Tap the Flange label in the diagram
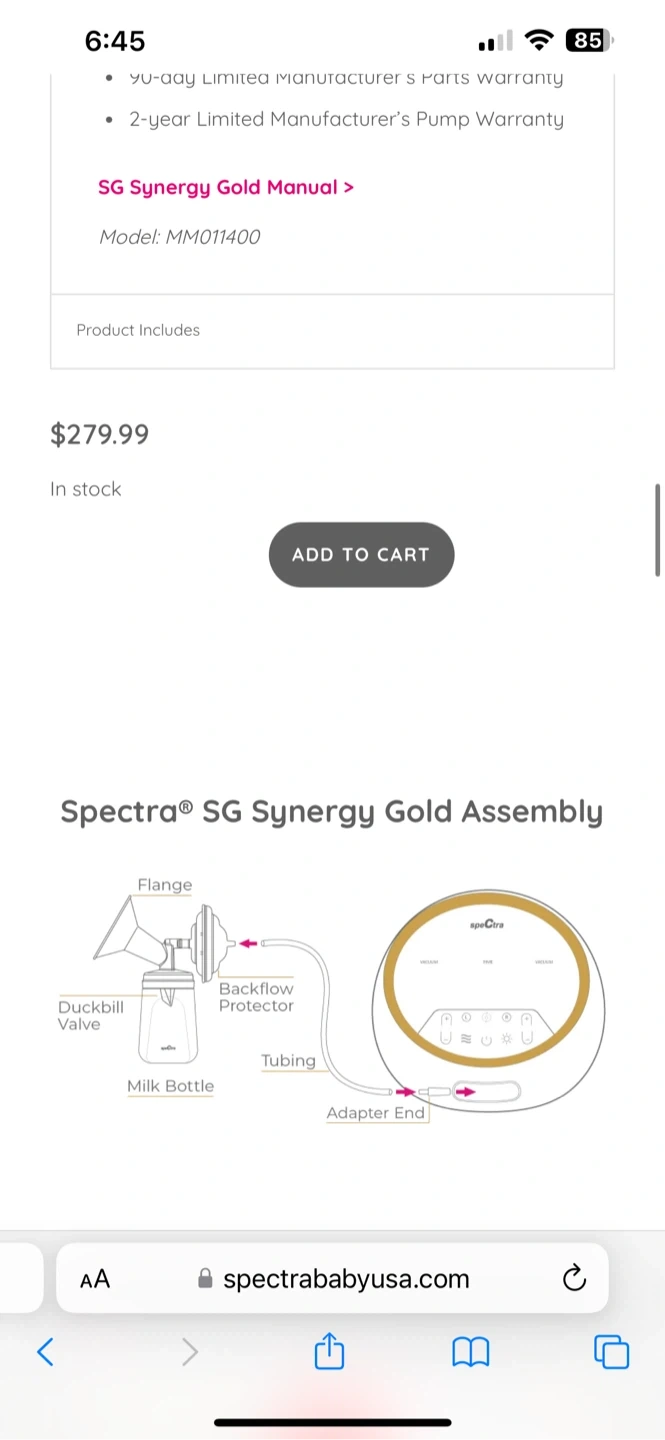The height and width of the screenshot is (1440, 665). point(165,885)
